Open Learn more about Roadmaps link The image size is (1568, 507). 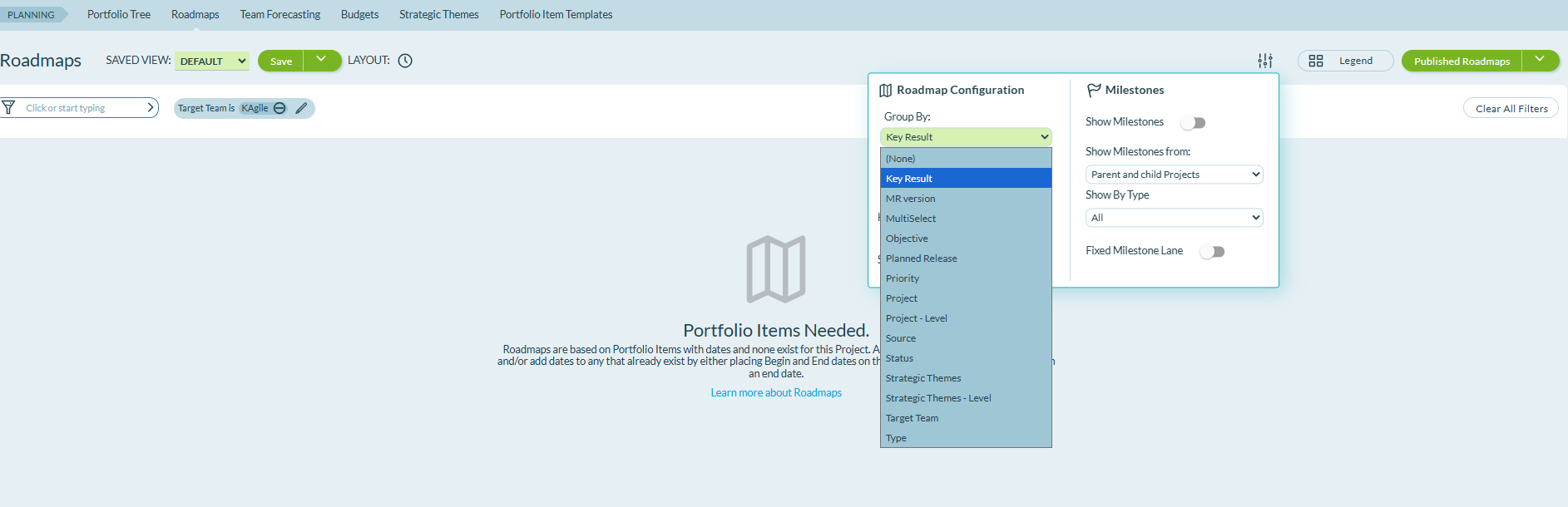pyautogui.click(x=775, y=393)
